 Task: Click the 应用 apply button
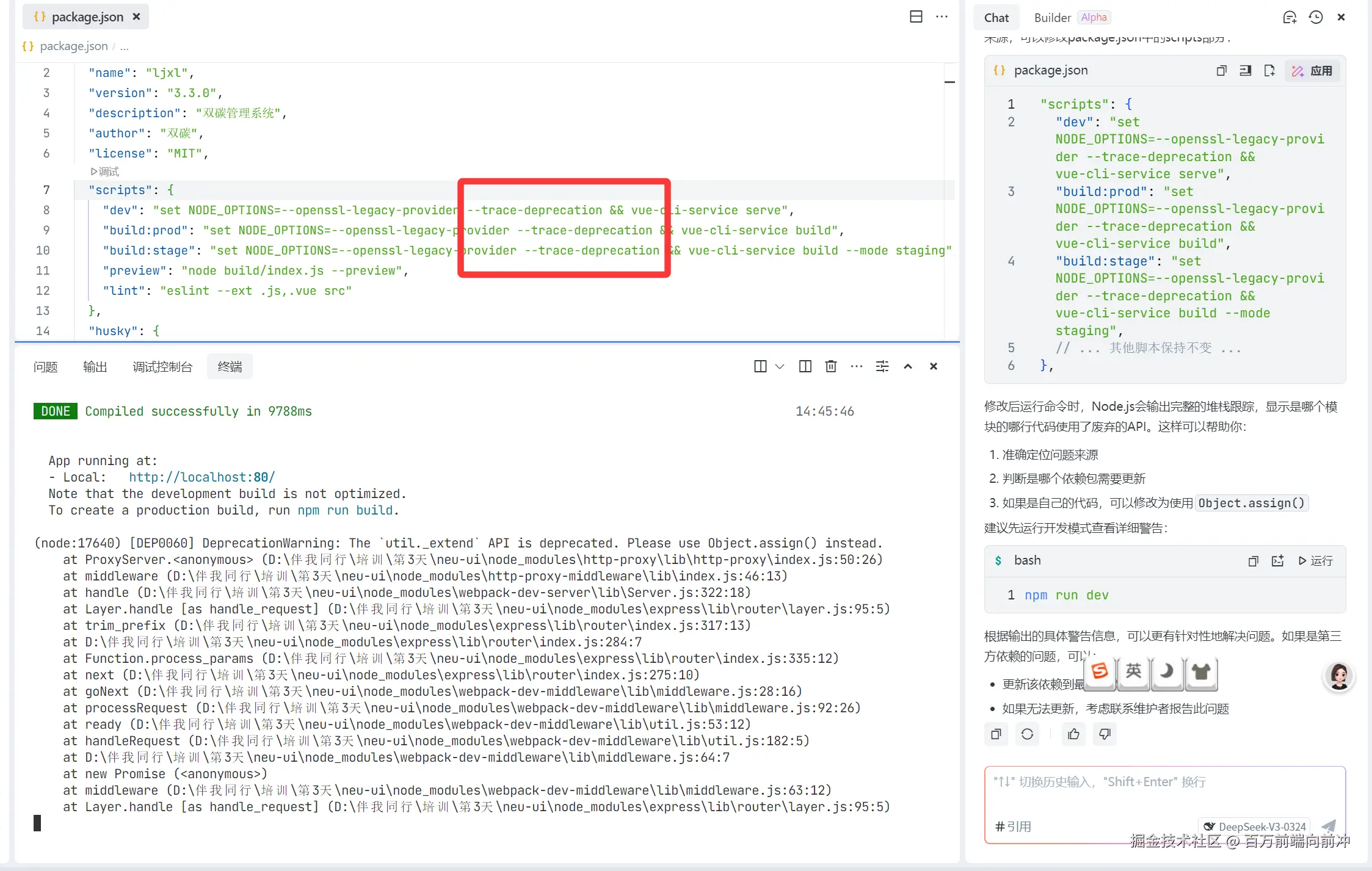click(x=1312, y=71)
